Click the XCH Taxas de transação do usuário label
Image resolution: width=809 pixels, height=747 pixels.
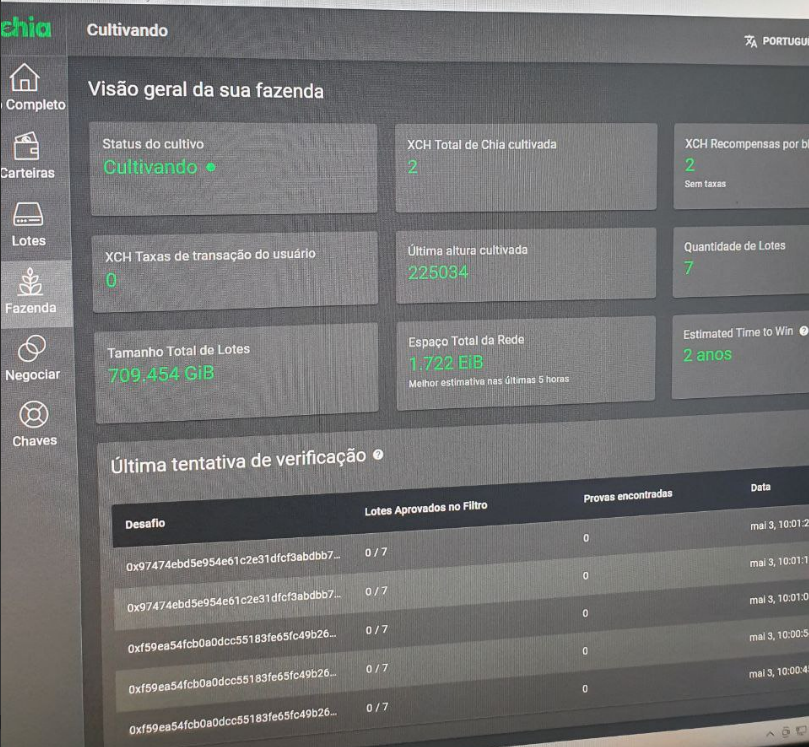point(210,255)
